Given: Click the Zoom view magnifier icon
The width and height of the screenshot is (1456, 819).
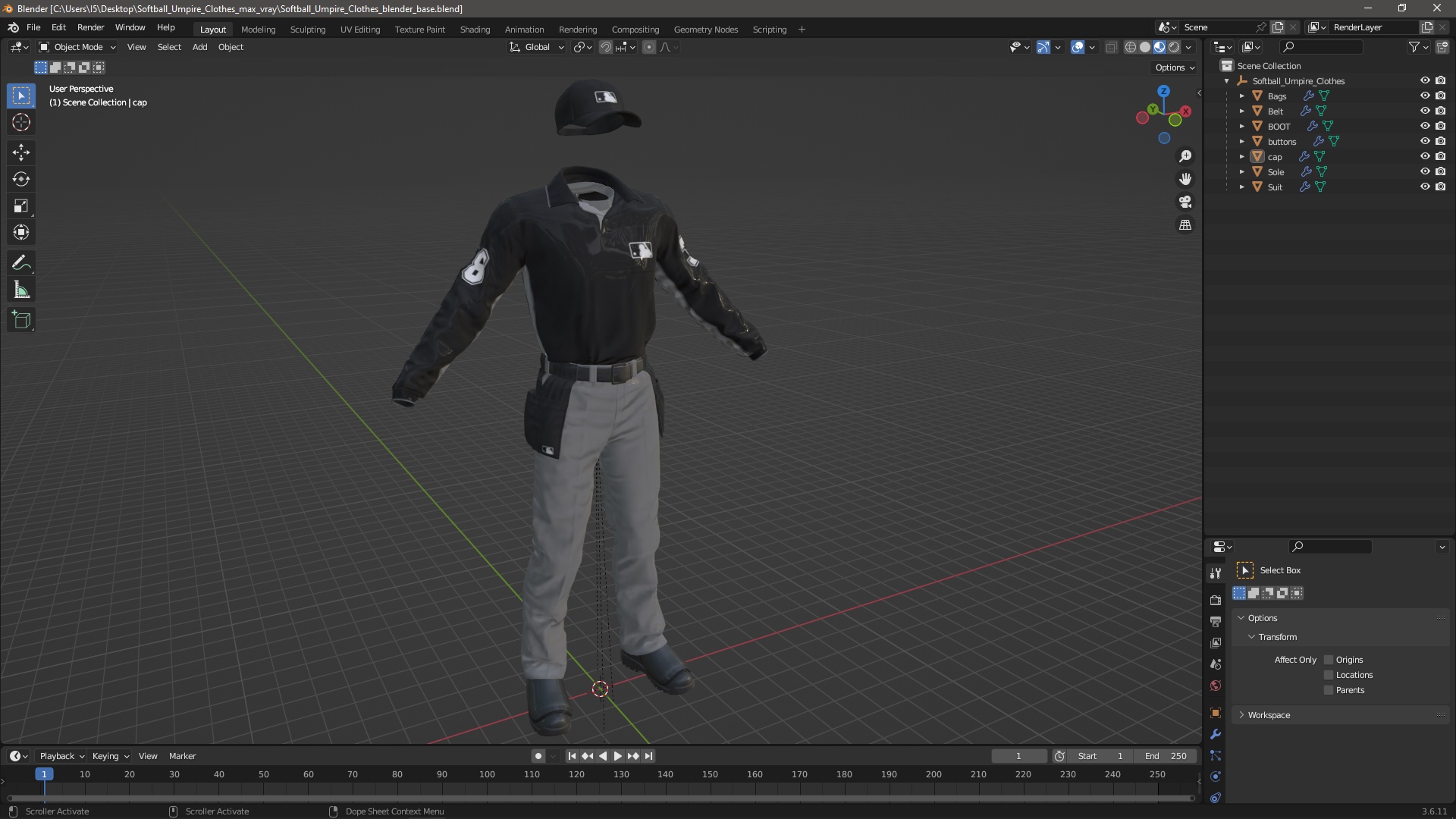Looking at the screenshot, I should click(1185, 156).
